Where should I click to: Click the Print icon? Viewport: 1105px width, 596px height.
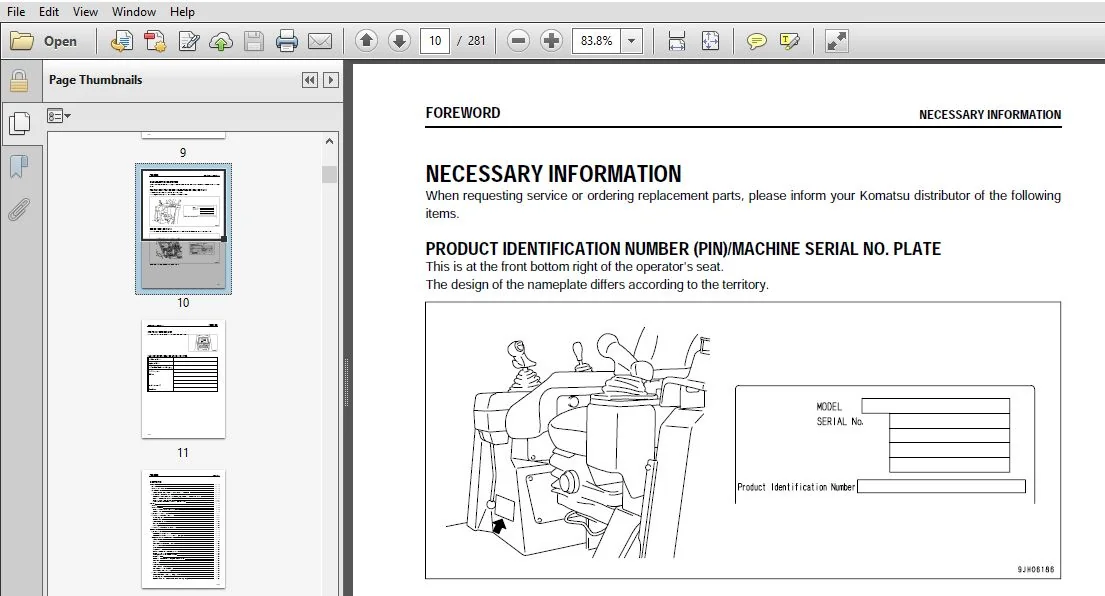click(287, 41)
